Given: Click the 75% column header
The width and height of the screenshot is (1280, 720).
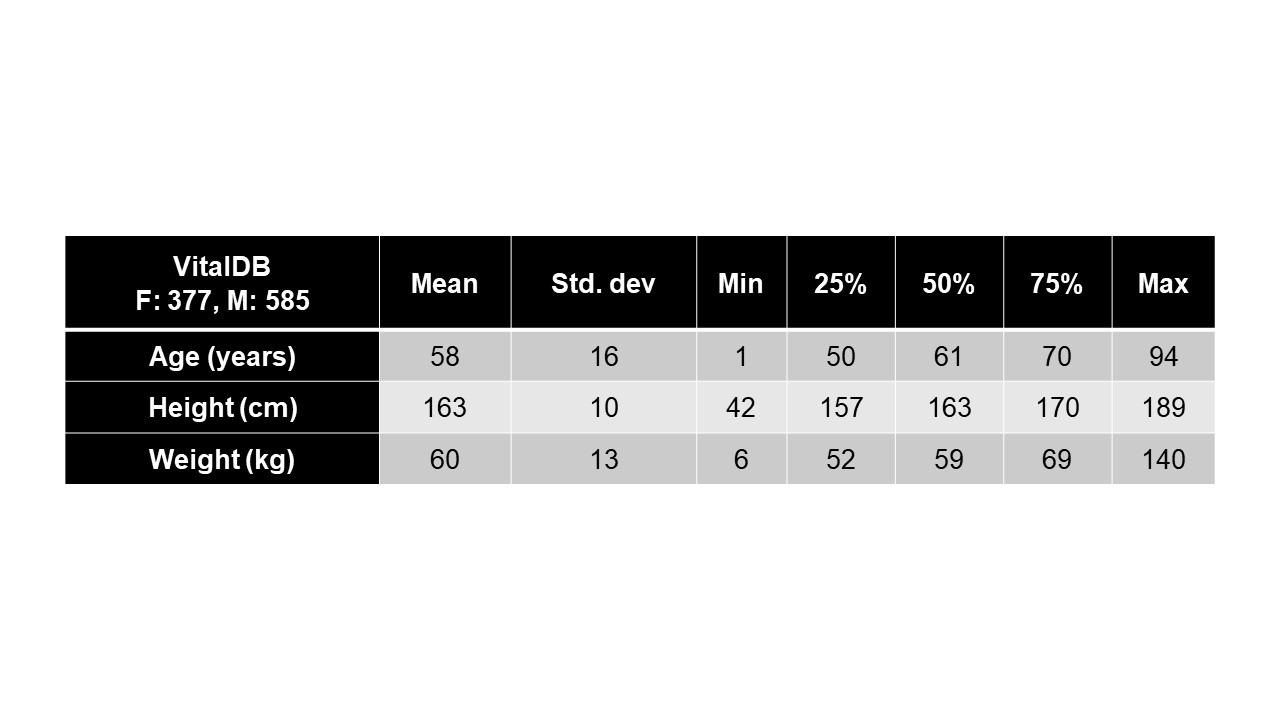Looking at the screenshot, I should tap(1057, 283).
